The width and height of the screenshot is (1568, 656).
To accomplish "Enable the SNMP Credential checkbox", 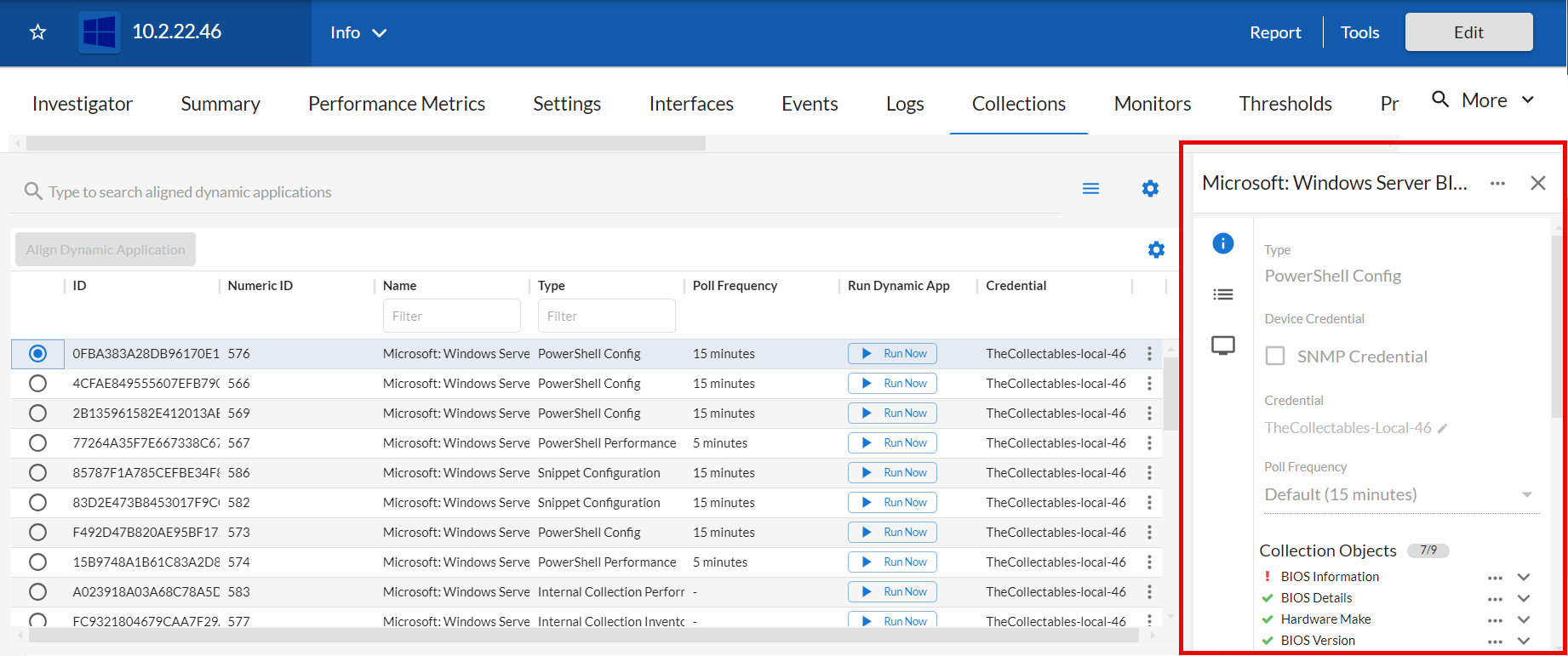I will [x=1275, y=357].
